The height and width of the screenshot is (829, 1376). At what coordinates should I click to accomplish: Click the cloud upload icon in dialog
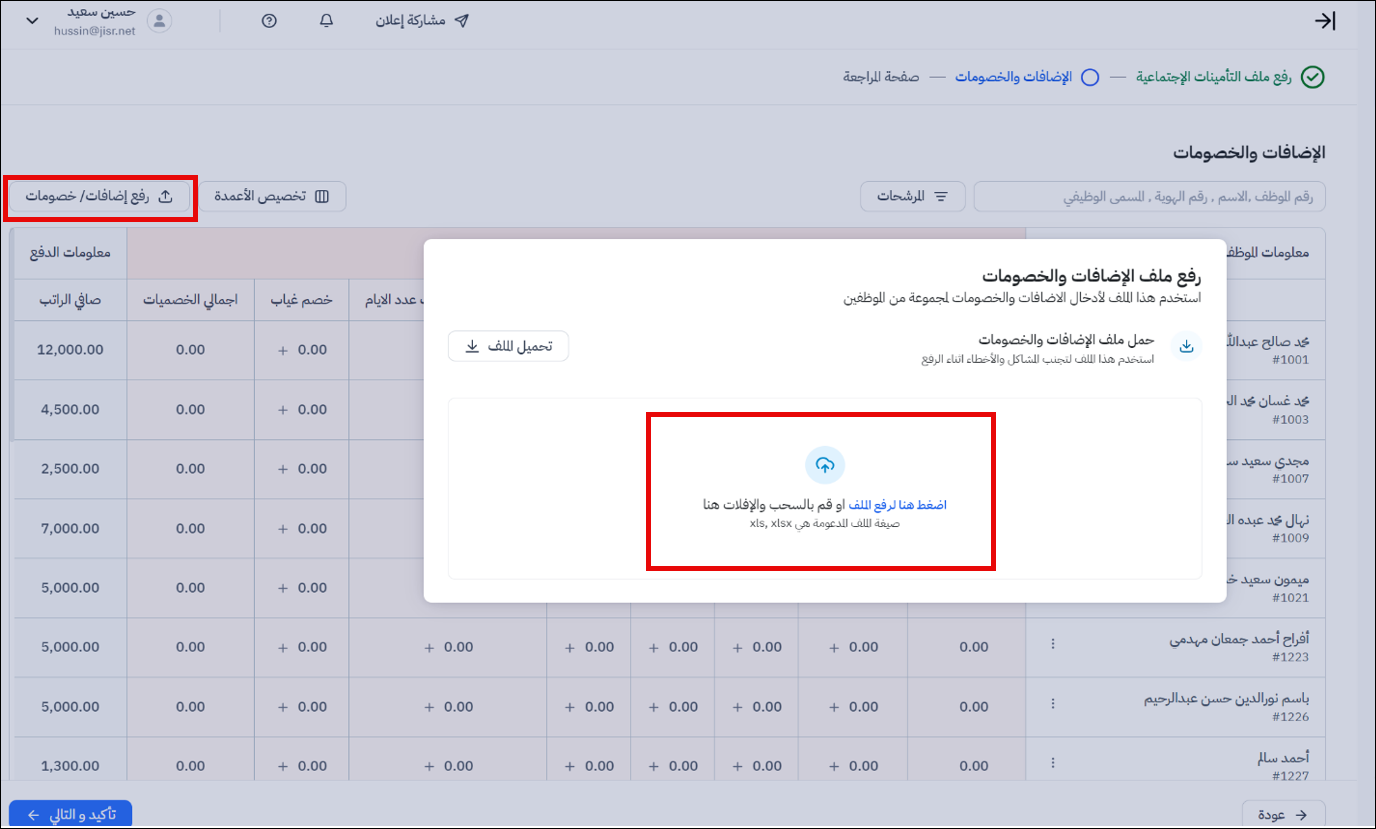click(x=825, y=465)
